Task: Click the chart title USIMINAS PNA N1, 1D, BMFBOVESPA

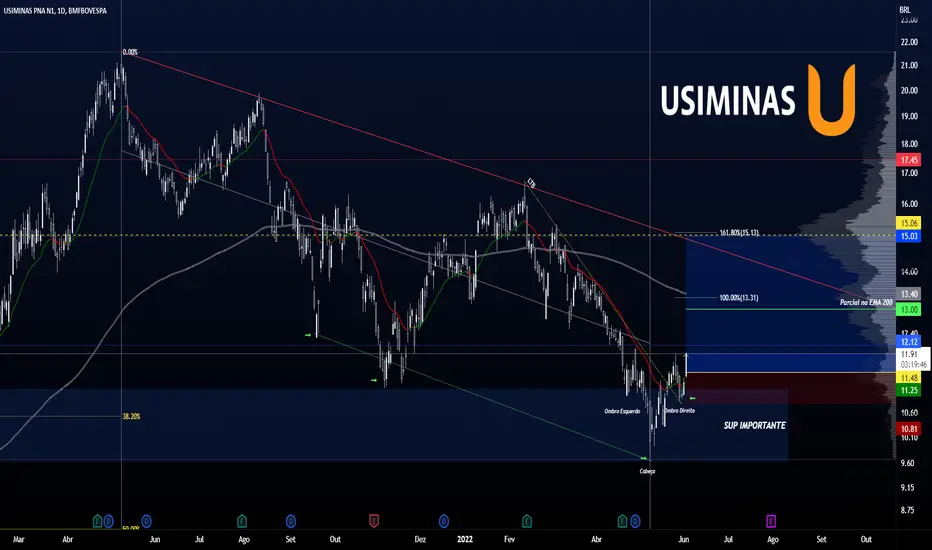Action: (x=55, y=11)
